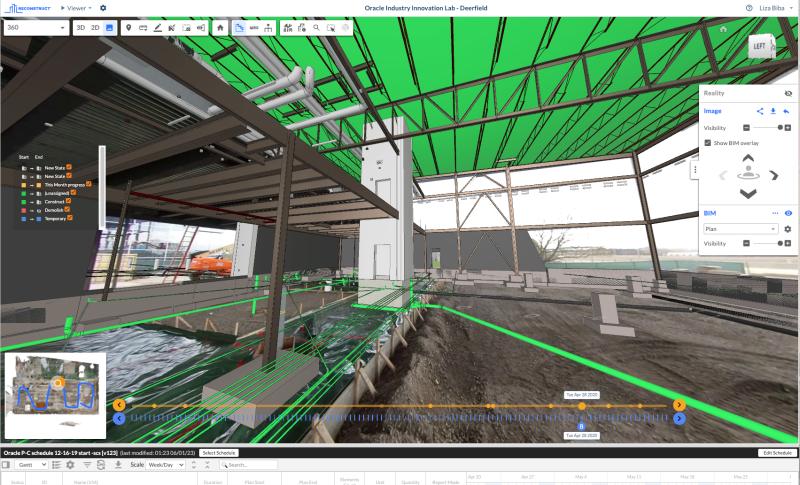Image resolution: width=800 pixels, height=485 pixels.
Task: Toggle the Construct legend checkbox
Action: coord(69,201)
